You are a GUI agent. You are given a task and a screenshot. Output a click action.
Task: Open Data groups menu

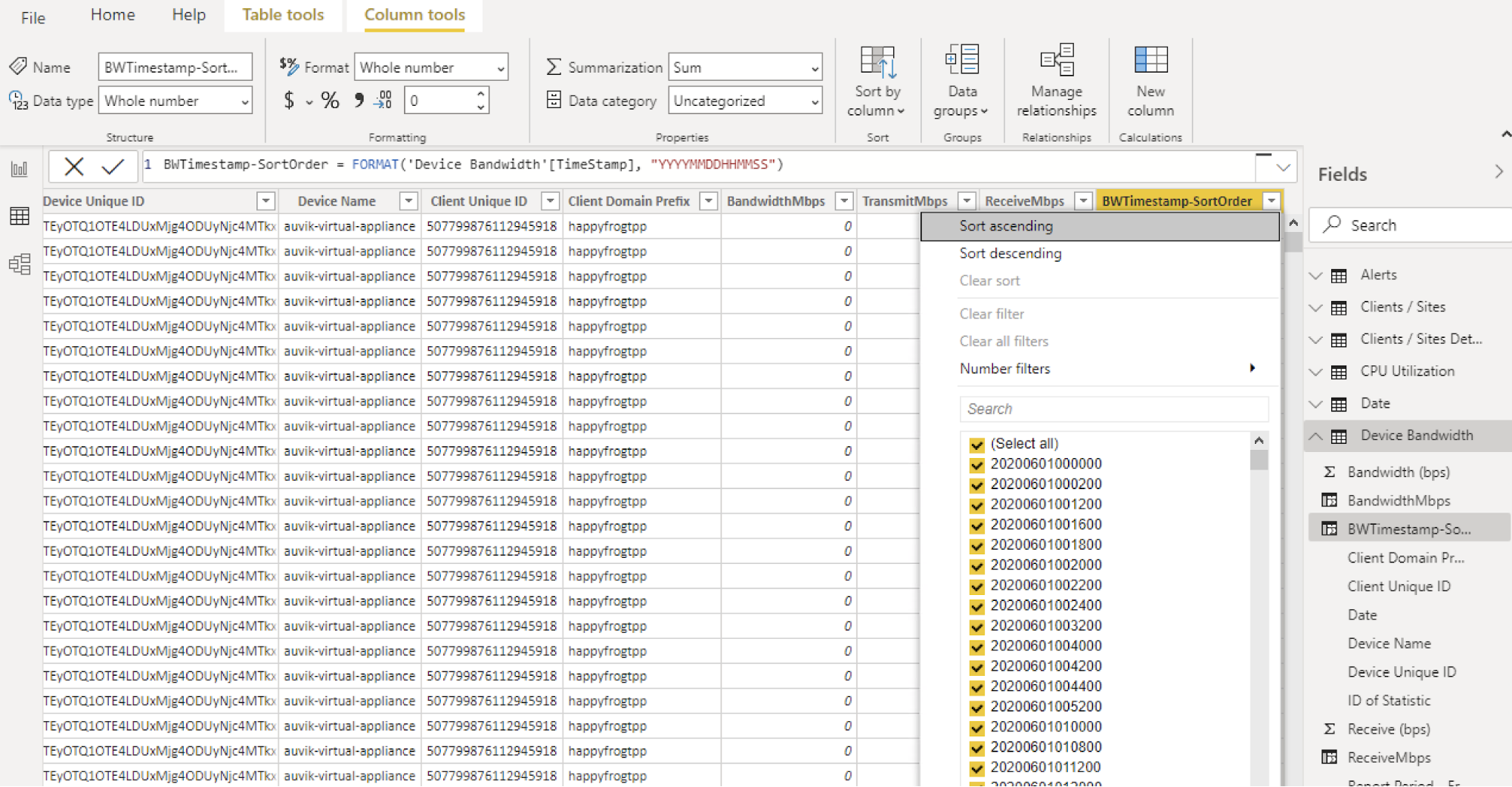coord(961,81)
